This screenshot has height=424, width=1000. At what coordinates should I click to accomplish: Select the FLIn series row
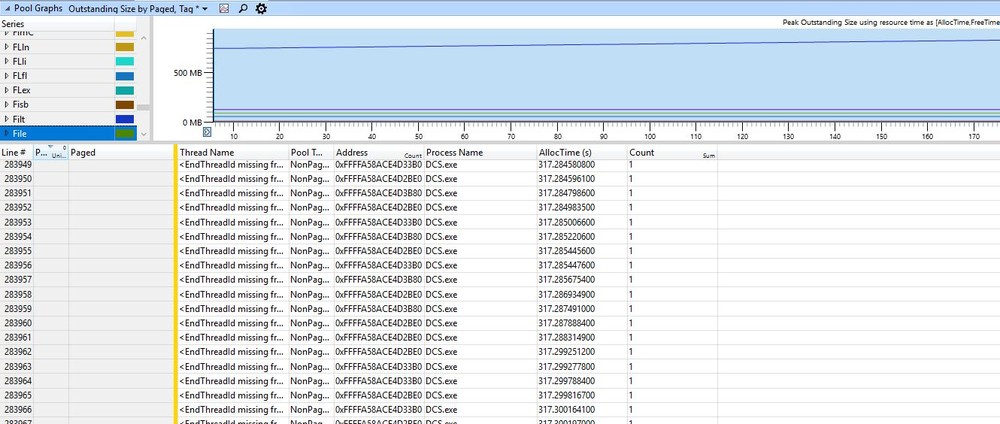[x=68, y=47]
